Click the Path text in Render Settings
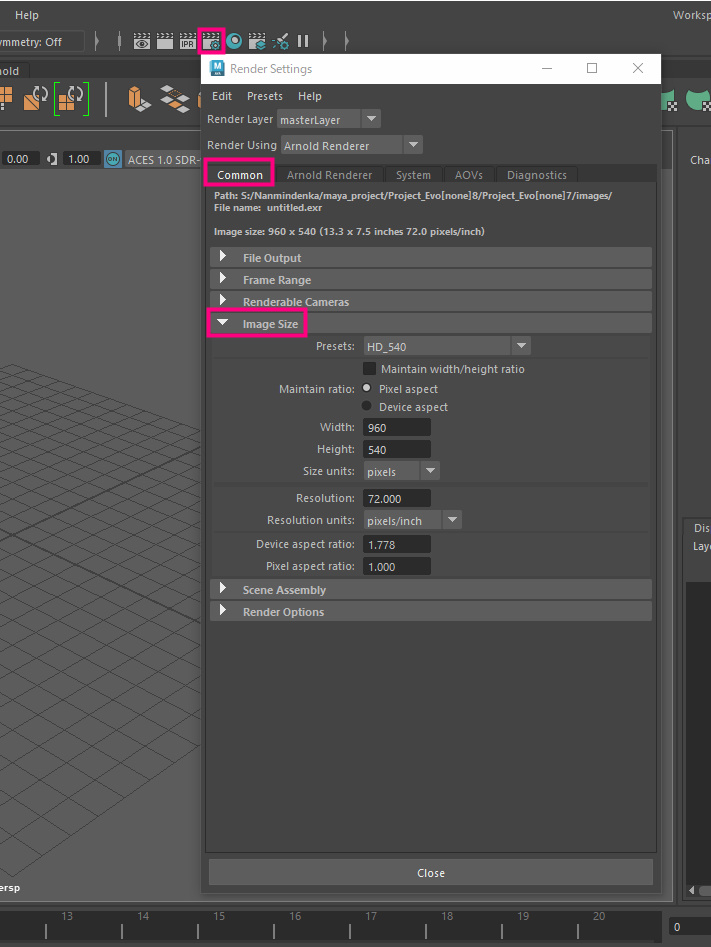This screenshot has height=947, width=711. (x=413, y=196)
